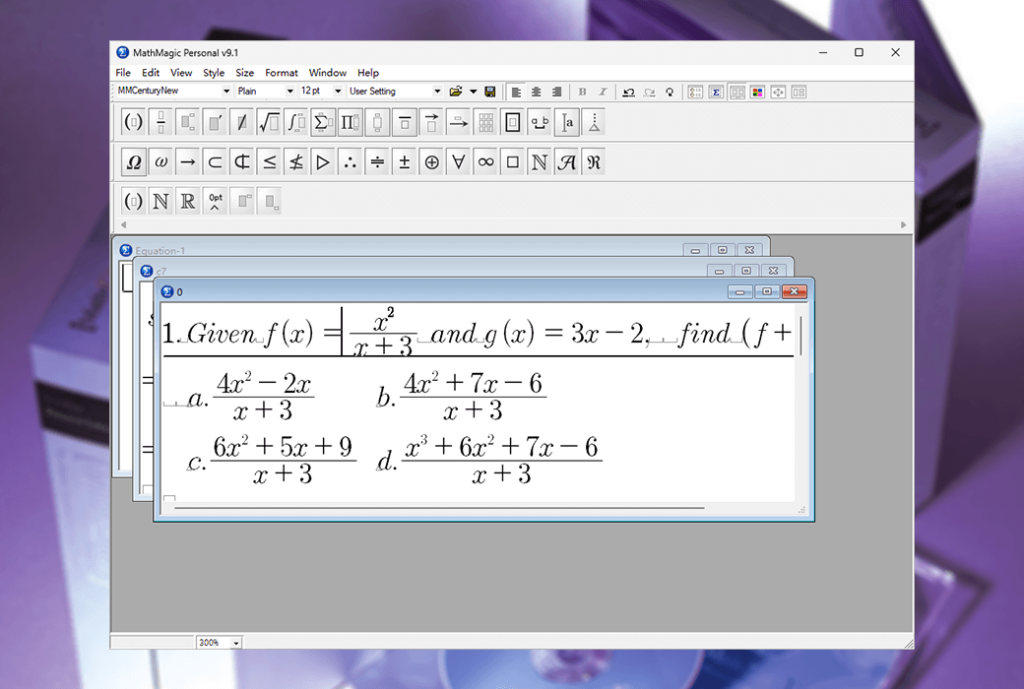The image size is (1024, 689).
Task: Open the View menu
Action: coord(181,72)
